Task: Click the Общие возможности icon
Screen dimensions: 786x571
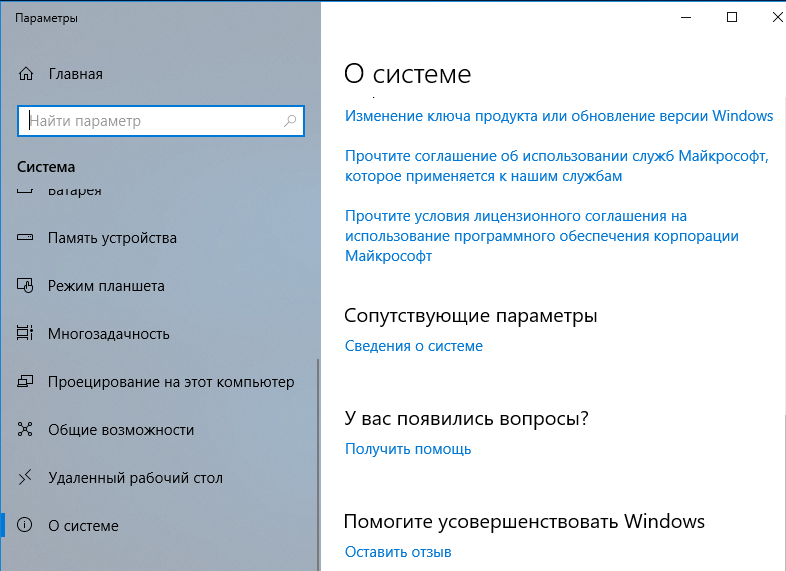Action: [25, 429]
